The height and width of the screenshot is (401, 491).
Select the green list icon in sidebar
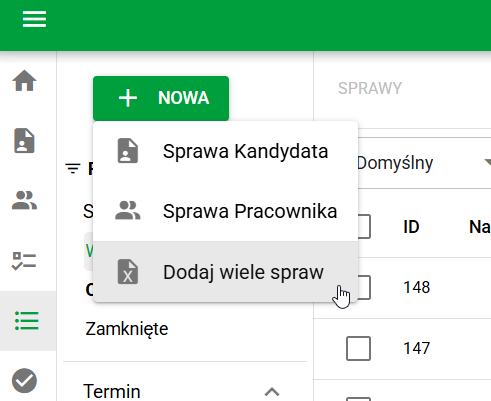tap(27, 321)
